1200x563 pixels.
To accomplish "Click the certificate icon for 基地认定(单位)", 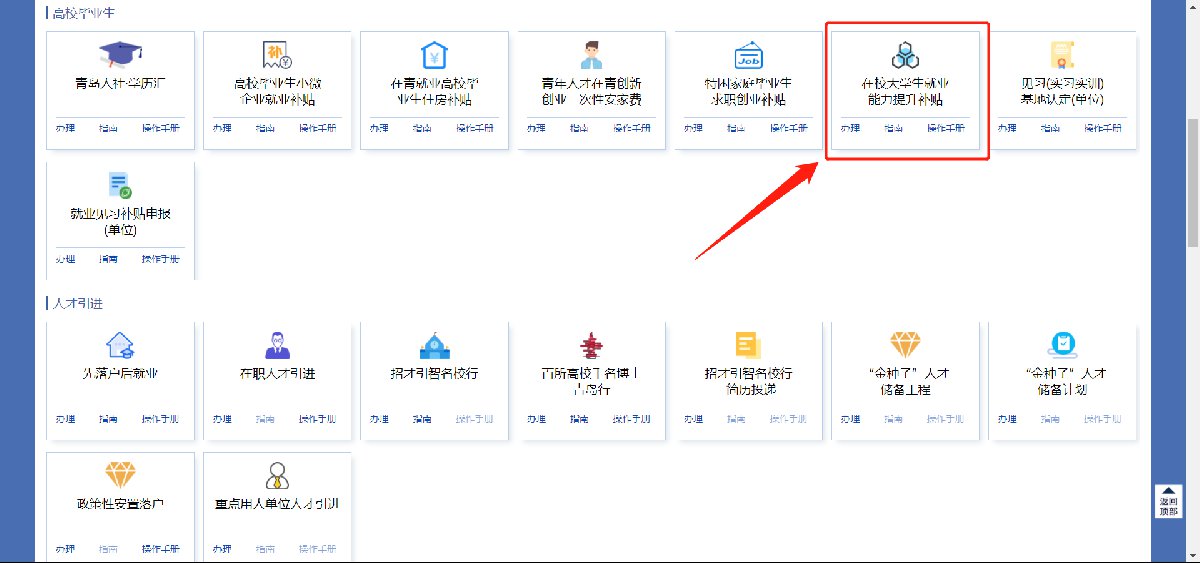I will (x=1062, y=54).
